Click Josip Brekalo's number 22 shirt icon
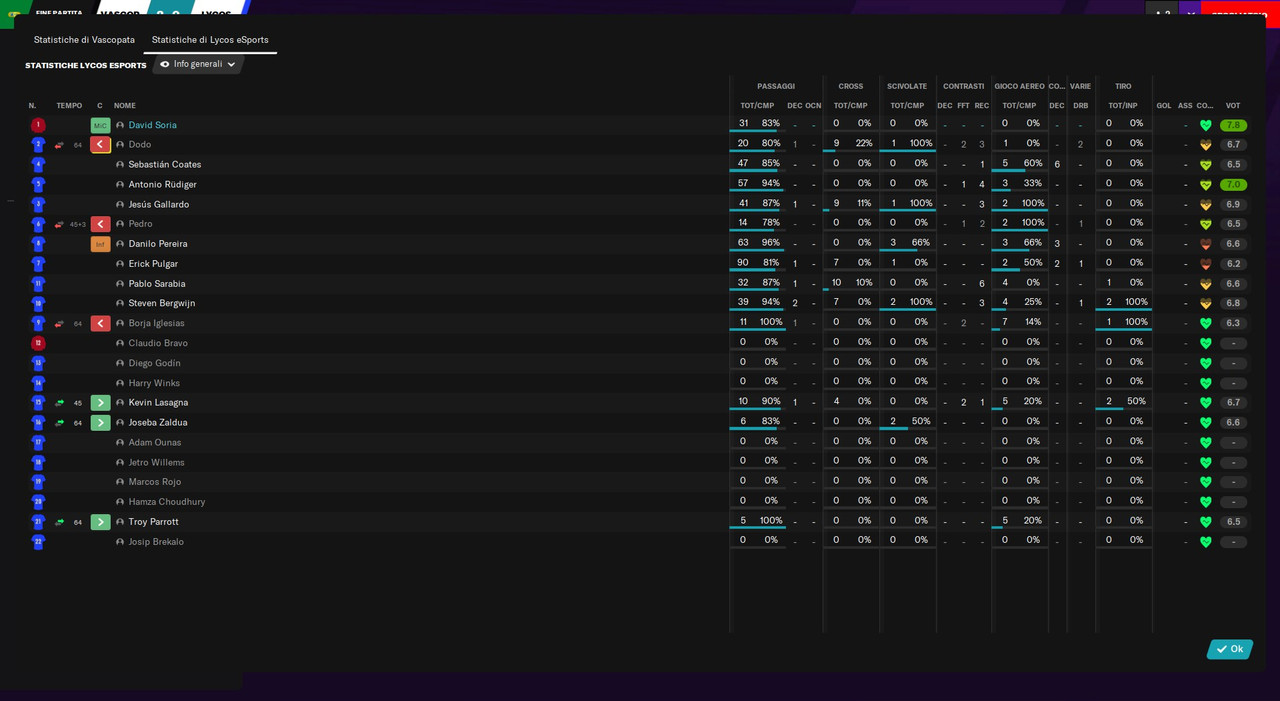This screenshot has width=1280, height=701. [38, 542]
